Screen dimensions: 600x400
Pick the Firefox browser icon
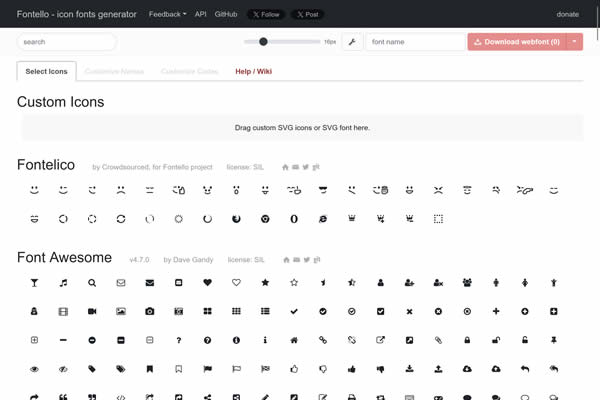point(236,219)
